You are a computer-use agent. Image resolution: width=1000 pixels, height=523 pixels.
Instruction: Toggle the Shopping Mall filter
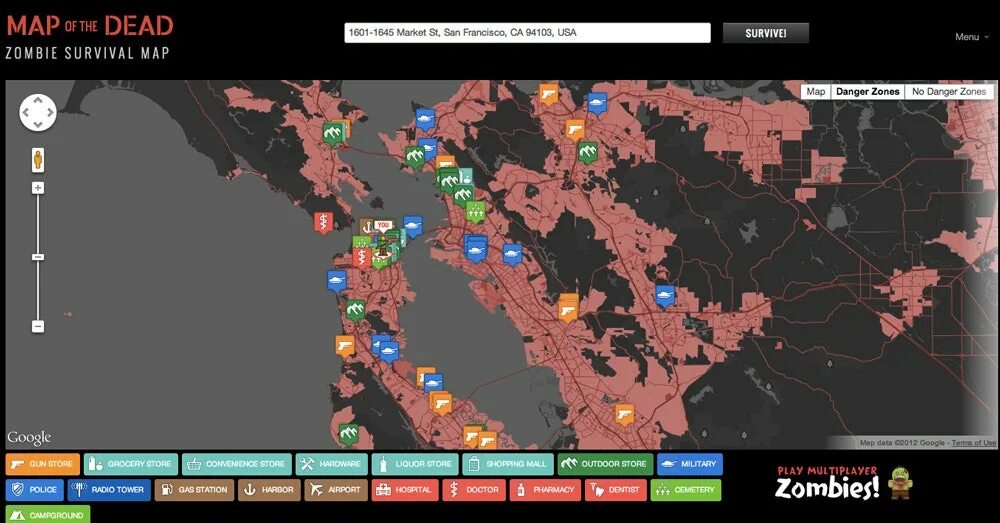(x=508, y=464)
